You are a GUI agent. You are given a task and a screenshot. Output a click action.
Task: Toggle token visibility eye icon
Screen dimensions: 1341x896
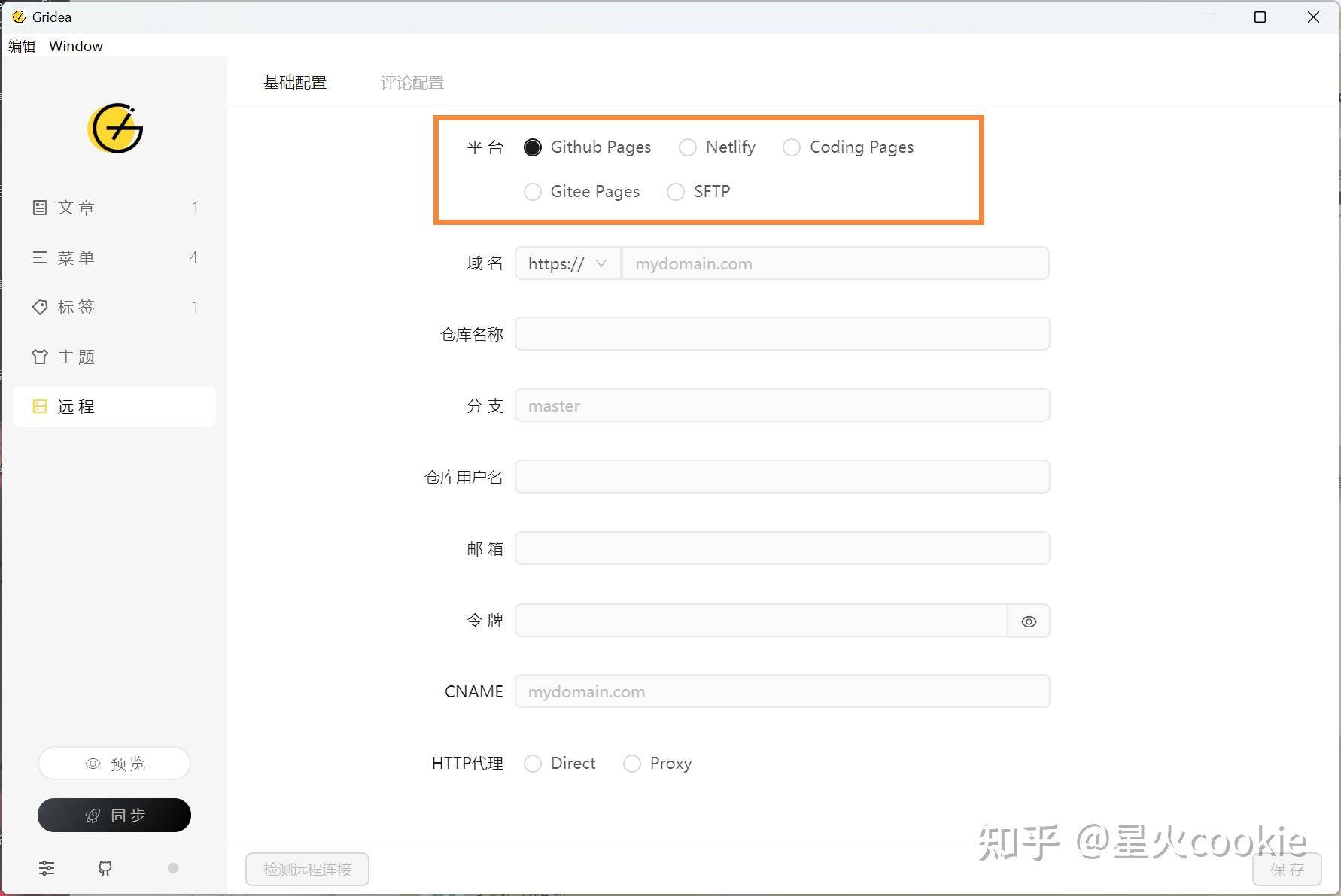(x=1029, y=621)
